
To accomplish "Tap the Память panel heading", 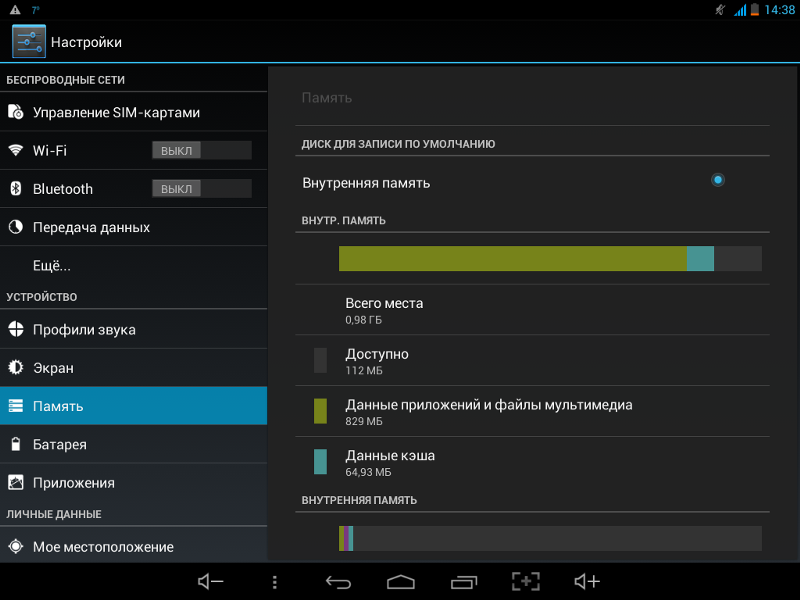I will [x=327, y=97].
